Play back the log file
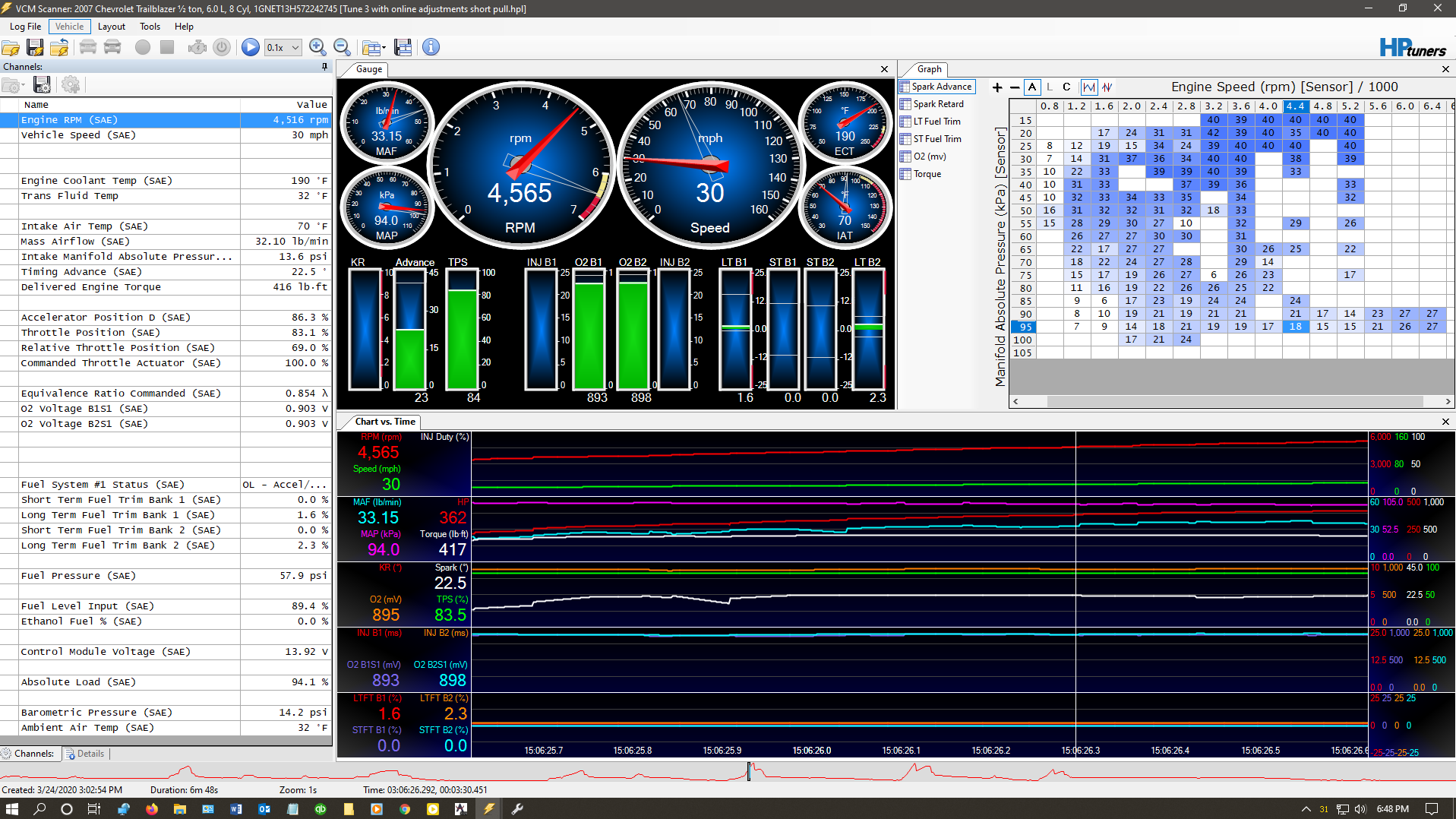 tap(251, 47)
